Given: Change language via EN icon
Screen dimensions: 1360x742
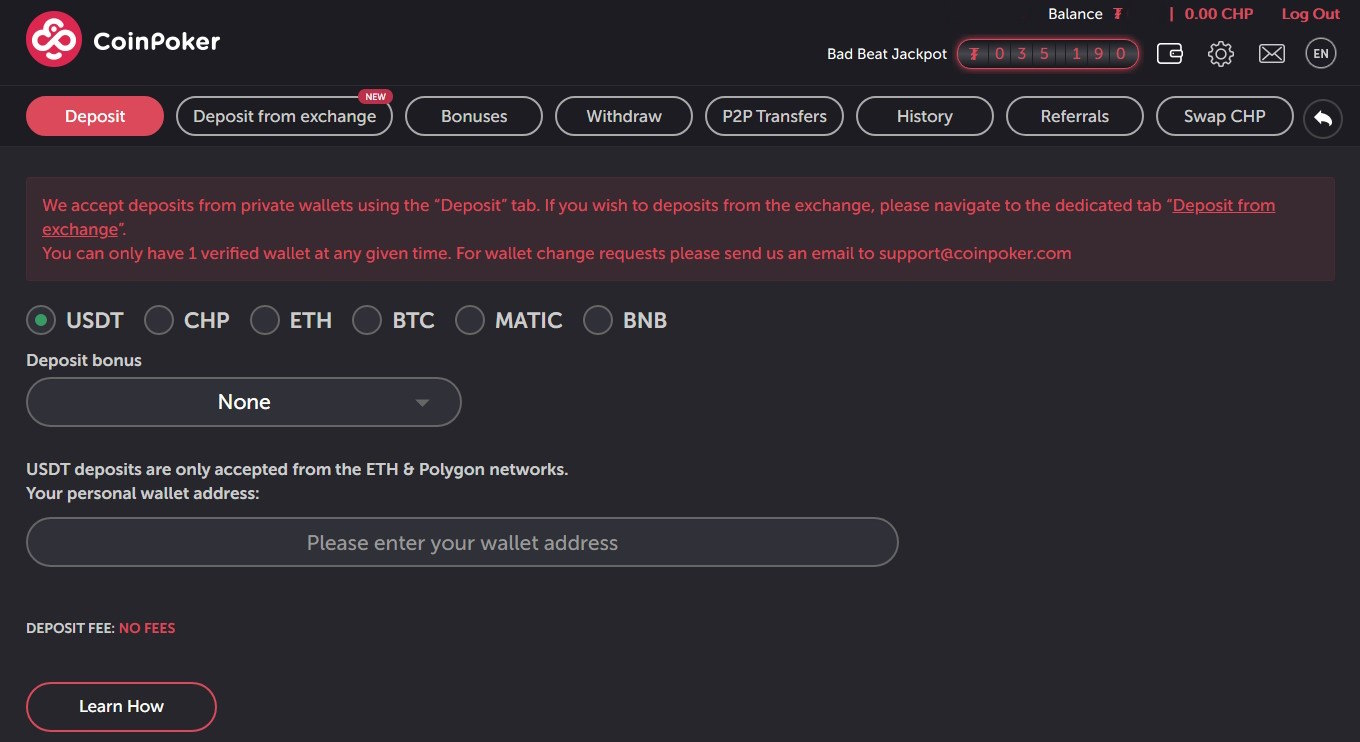Looking at the screenshot, I should (1321, 54).
